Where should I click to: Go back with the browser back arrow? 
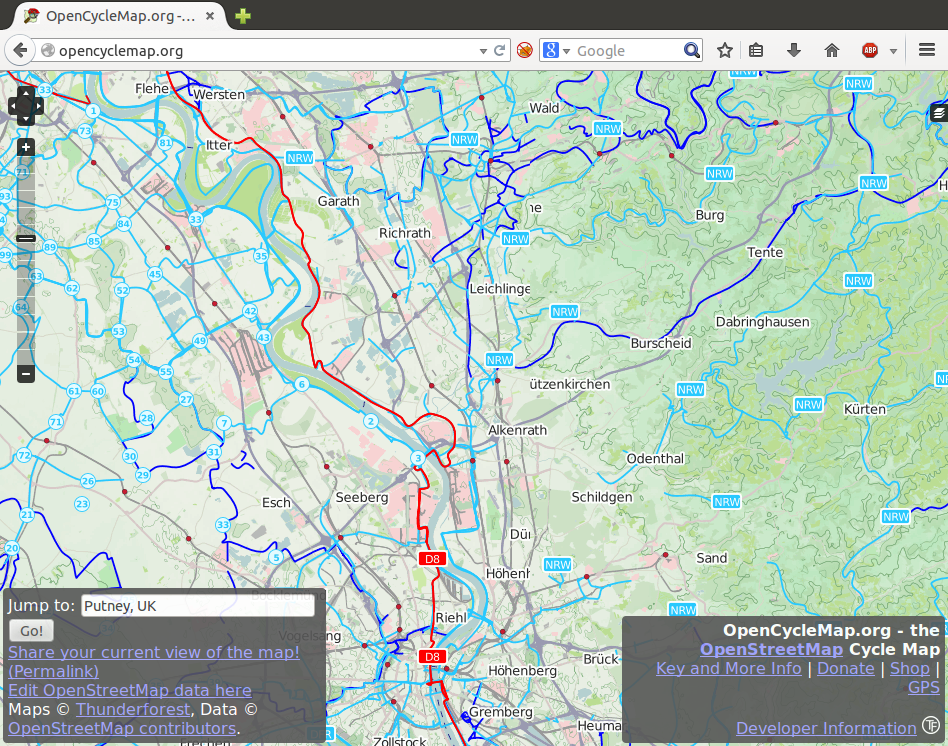tap(21, 50)
